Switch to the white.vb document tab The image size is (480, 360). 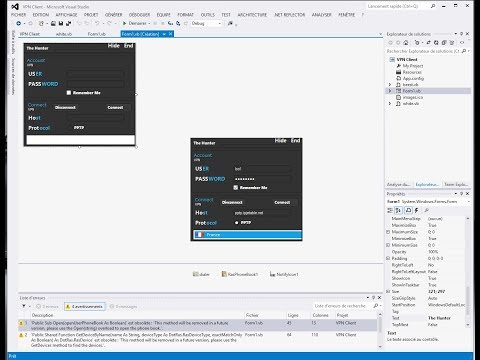coord(64,34)
